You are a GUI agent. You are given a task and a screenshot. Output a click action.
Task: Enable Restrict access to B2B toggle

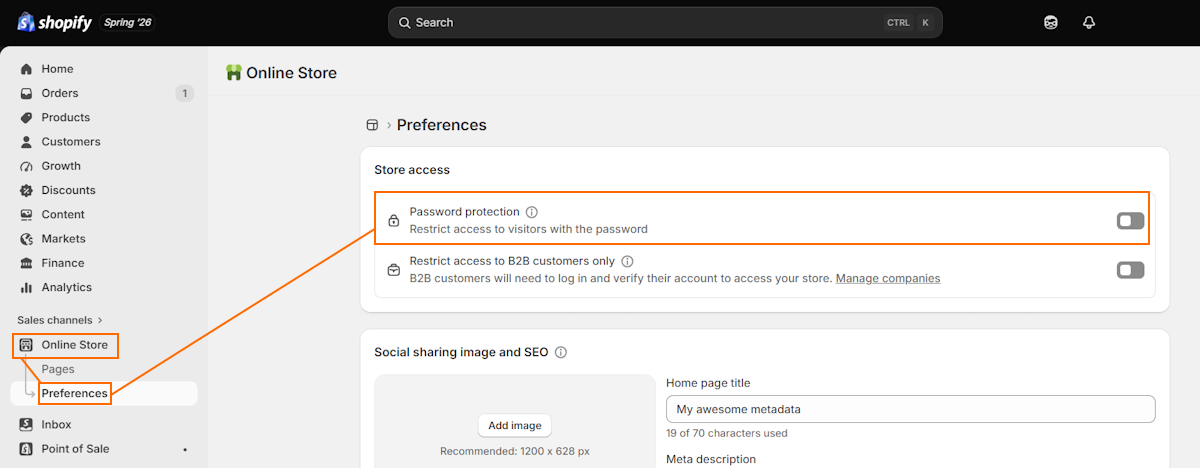[1130, 270]
